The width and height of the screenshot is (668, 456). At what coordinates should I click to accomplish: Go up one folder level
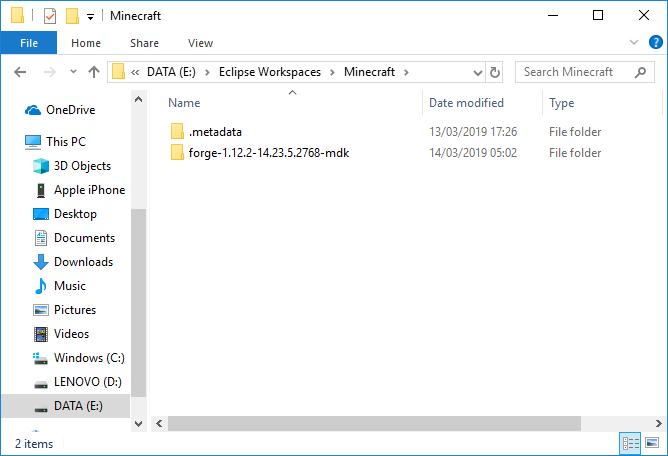click(94, 72)
